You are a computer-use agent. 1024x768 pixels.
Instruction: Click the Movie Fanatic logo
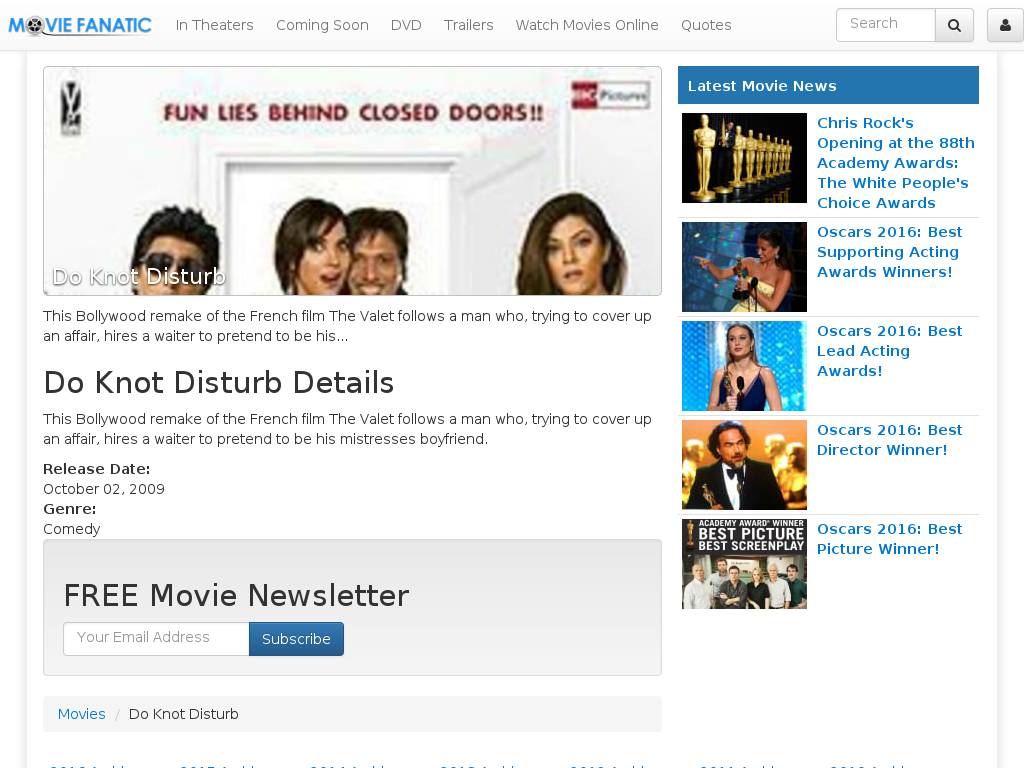click(80, 25)
